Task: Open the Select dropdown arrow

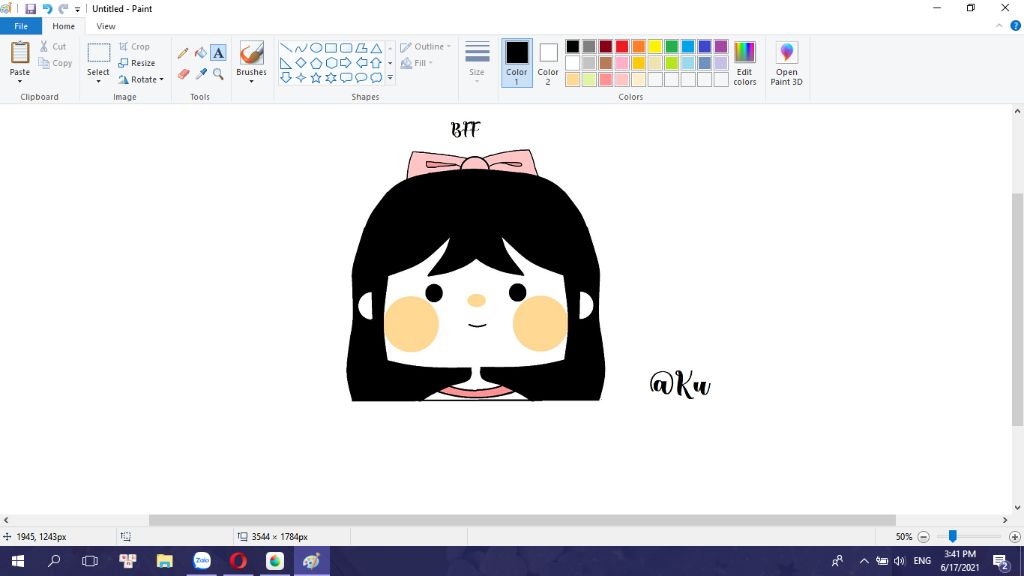Action: (98, 82)
